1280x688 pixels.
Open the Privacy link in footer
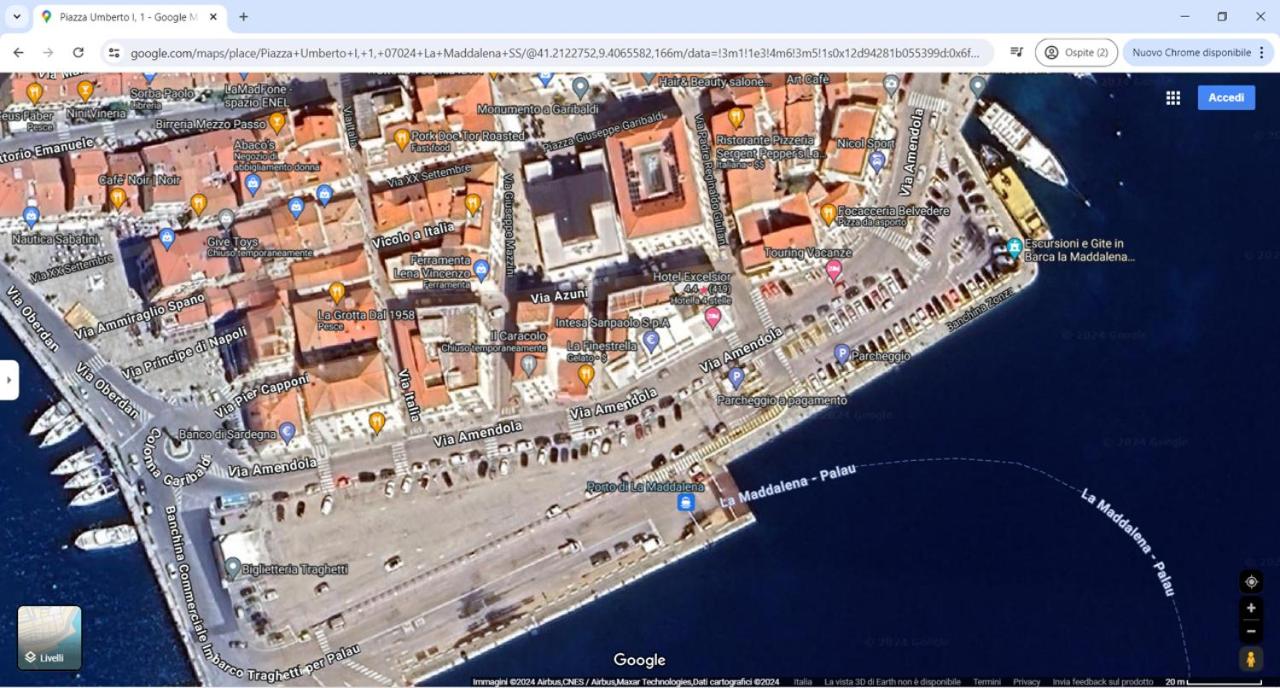click(x=1026, y=682)
